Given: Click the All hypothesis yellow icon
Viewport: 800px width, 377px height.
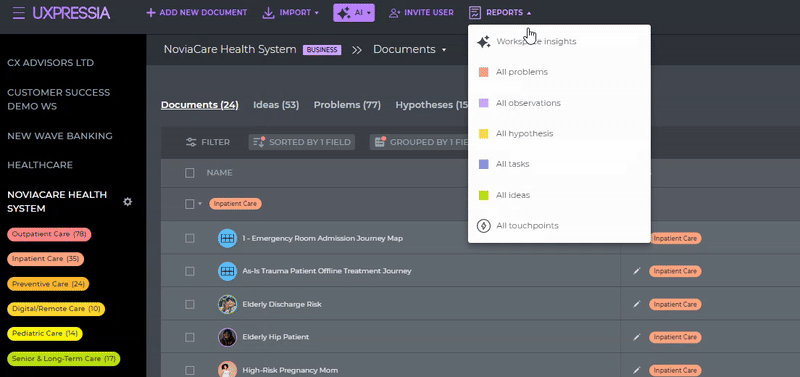Looking at the screenshot, I should 484,134.
